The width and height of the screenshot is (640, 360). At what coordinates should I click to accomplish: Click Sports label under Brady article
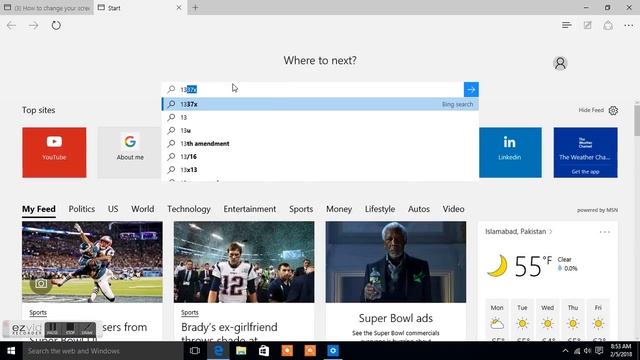[190, 313]
